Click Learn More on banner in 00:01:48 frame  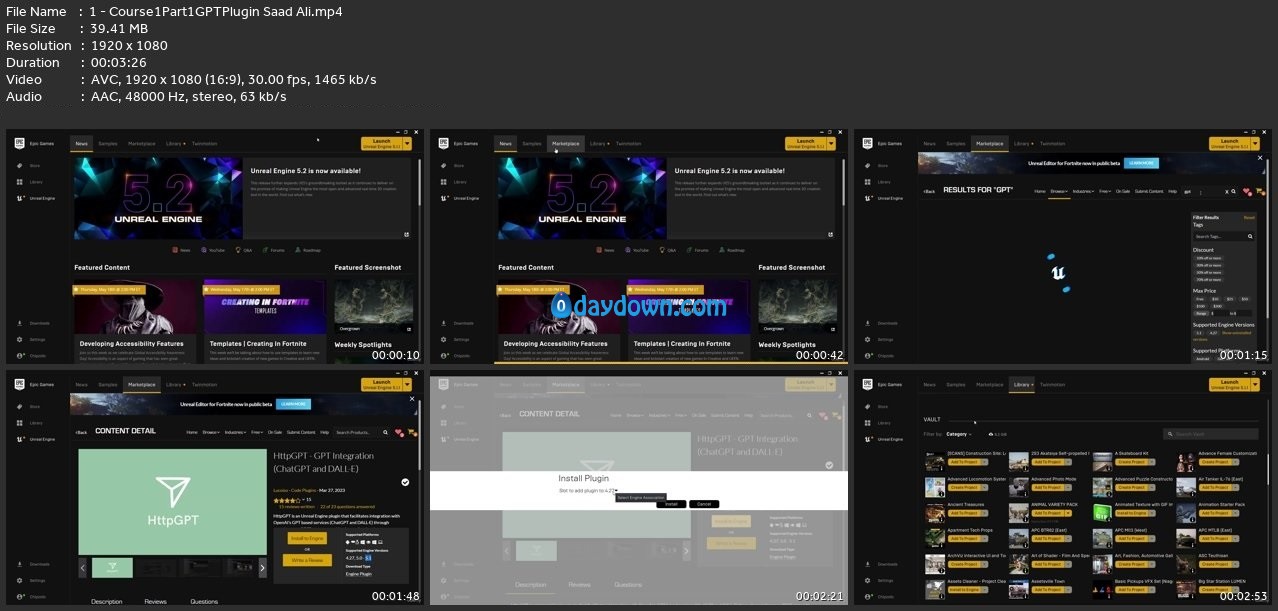[293, 404]
